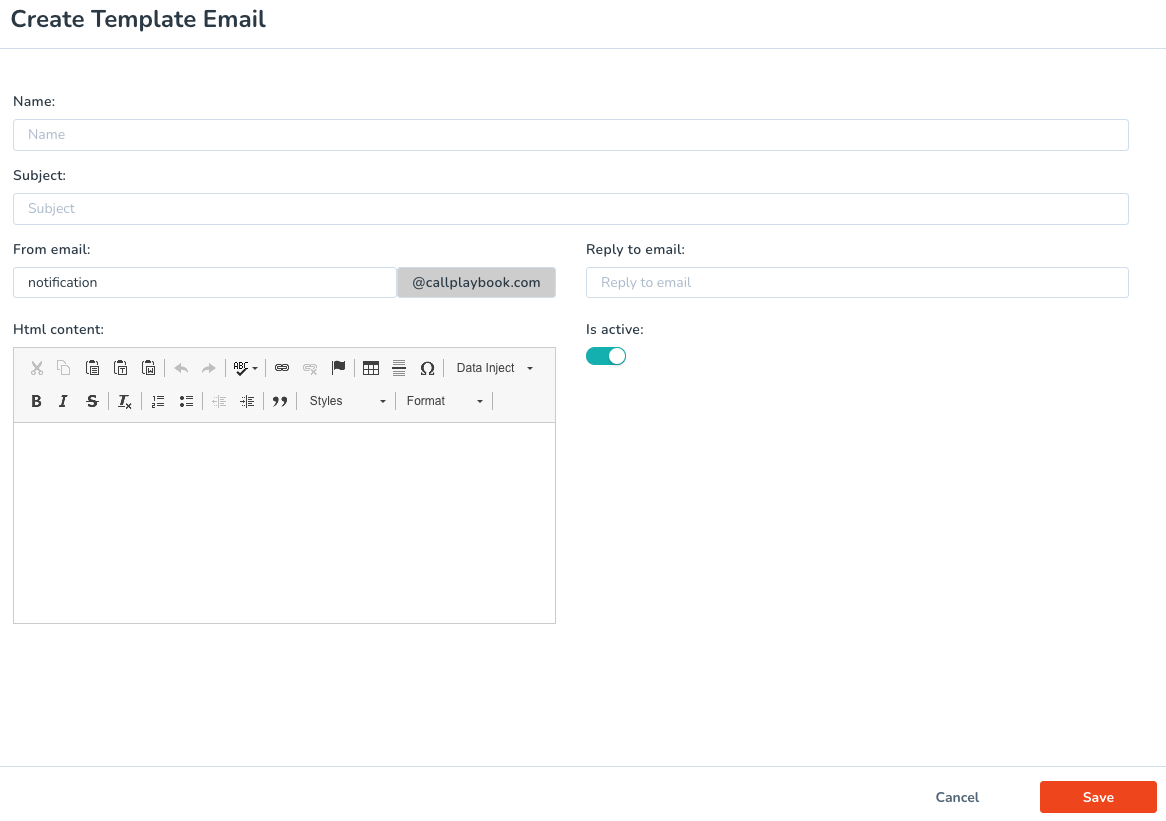Viewport: 1166px width, 821px height.
Task: Click Decrease Indent icon
Action: point(219,402)
